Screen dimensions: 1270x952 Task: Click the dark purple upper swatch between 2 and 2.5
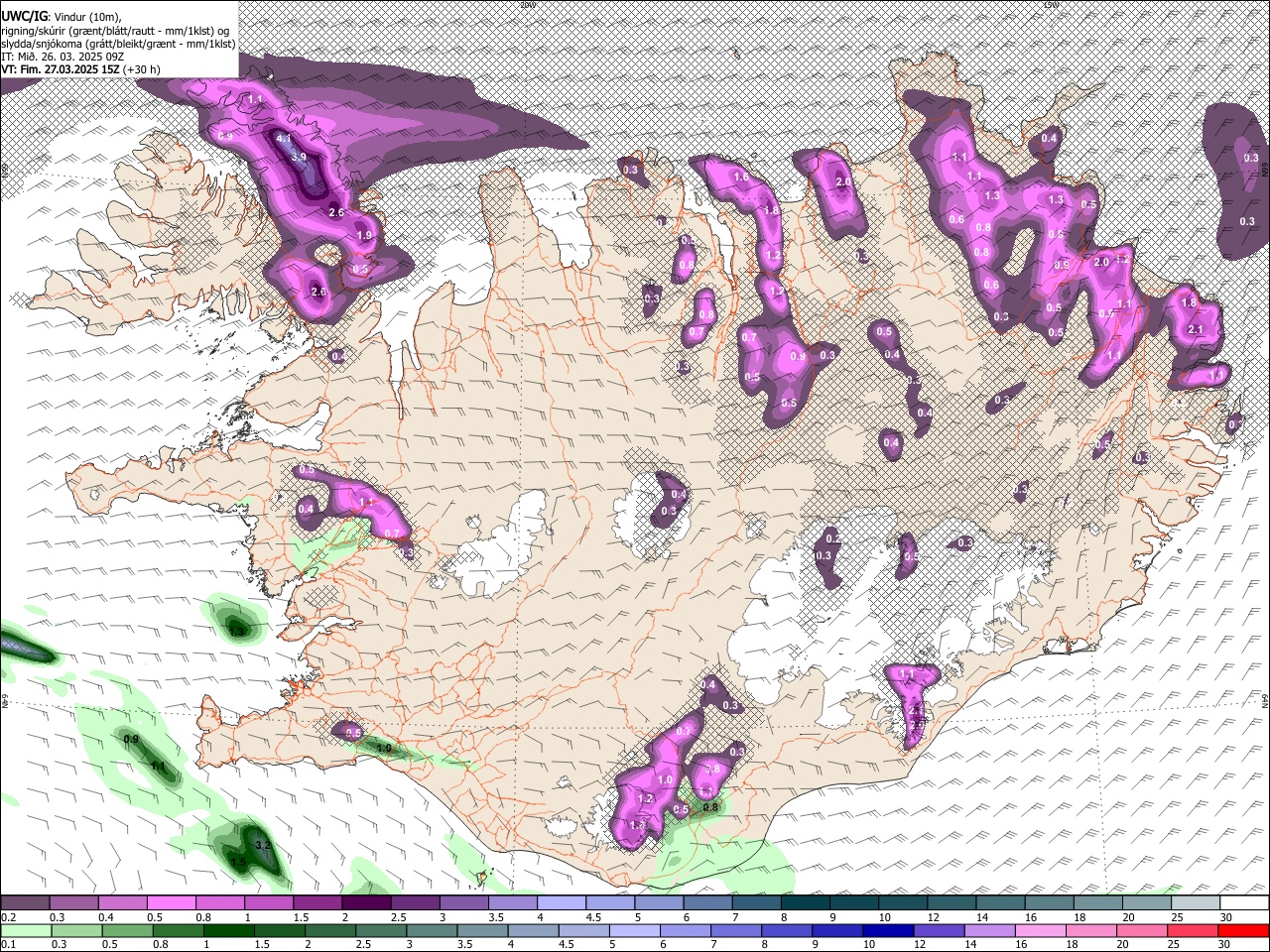[x=366, y=902]
